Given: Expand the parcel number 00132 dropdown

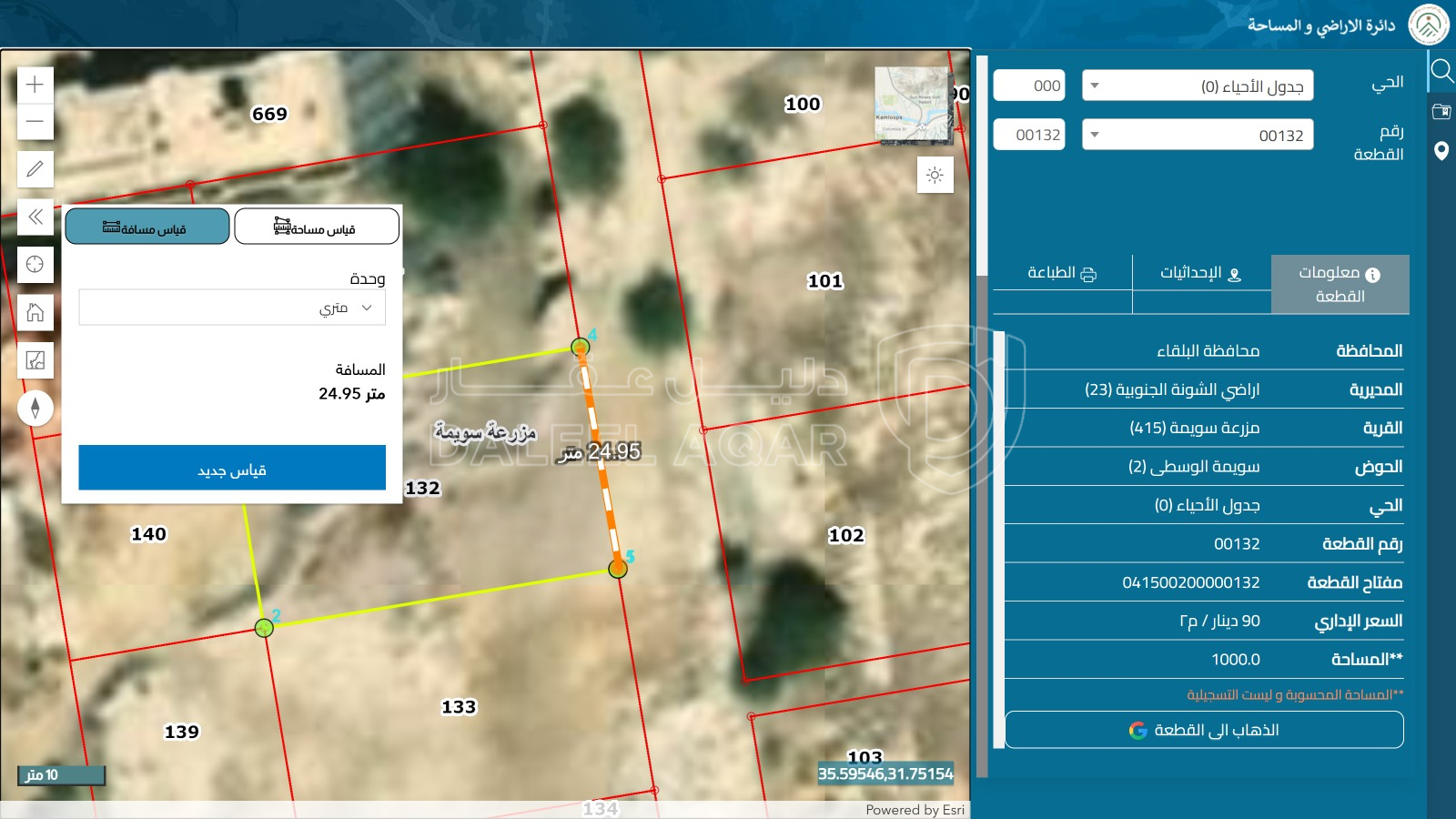Looking at the screenshot, I should point(1197,135).
